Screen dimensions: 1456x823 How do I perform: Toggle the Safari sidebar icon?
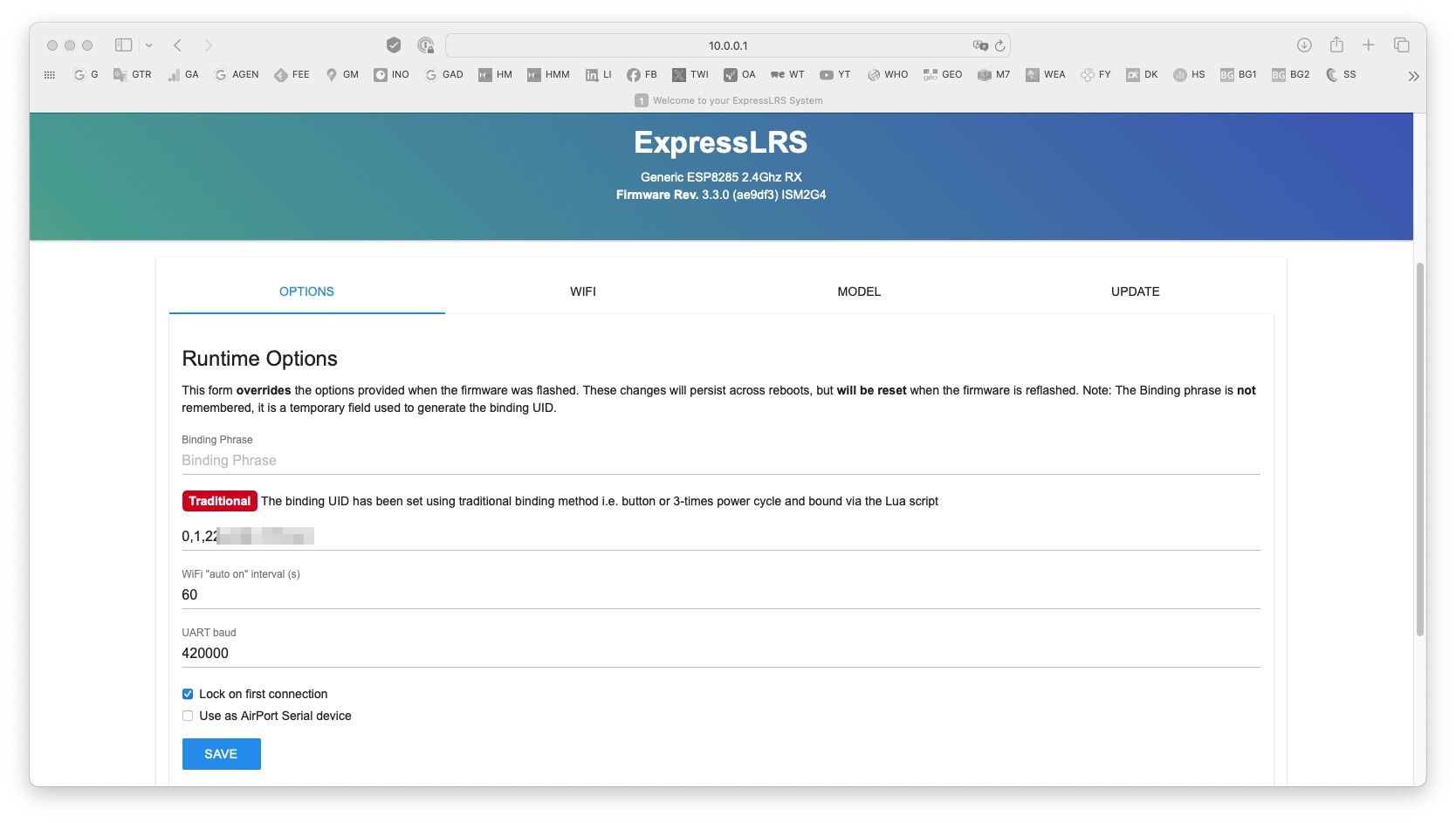click(124, 45)
